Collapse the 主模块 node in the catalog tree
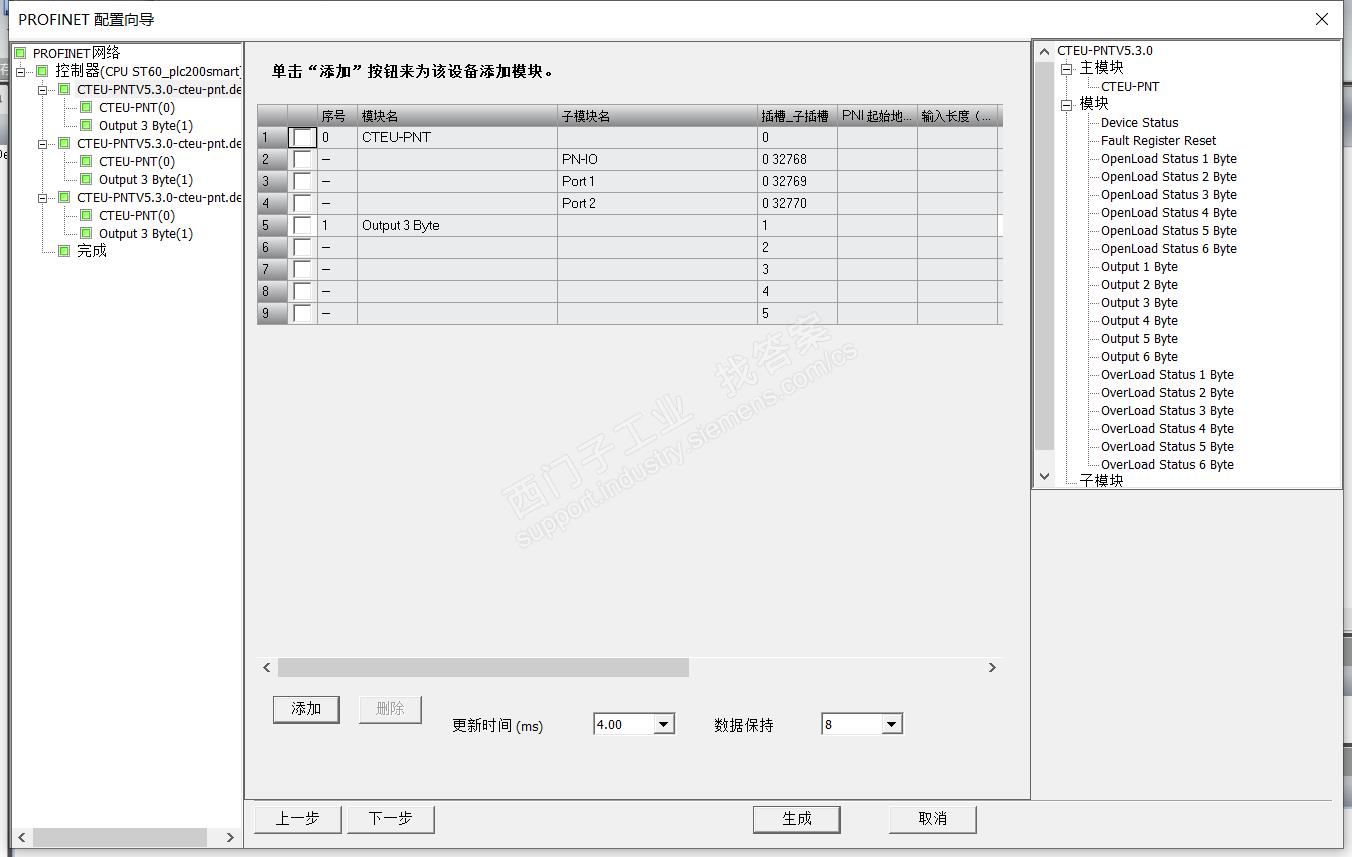The image size is (1352, 857). (1067, 68)
